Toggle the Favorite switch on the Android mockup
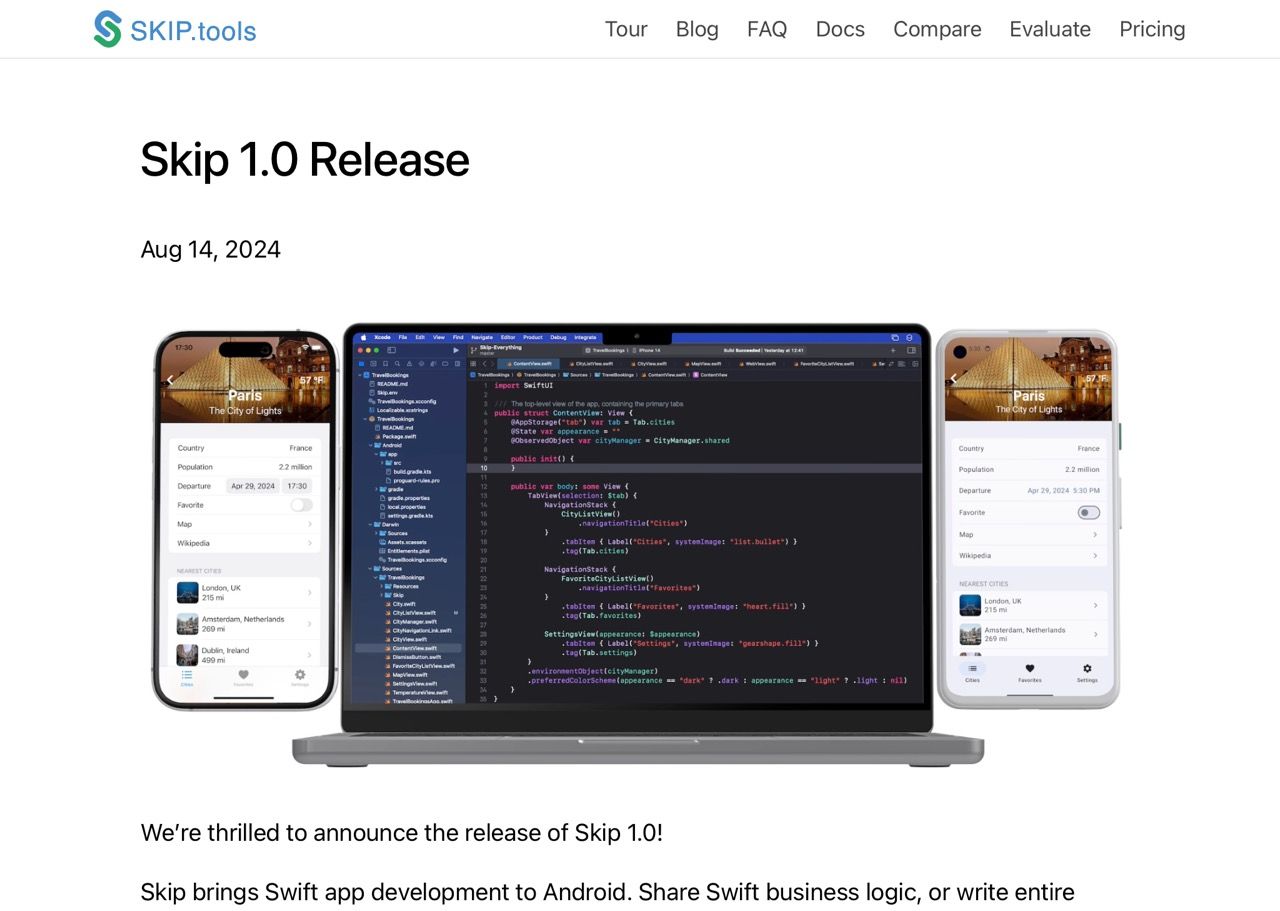Image resolution: width=1280 pixels, height=911 pixels. click(x=1089, y=512)
